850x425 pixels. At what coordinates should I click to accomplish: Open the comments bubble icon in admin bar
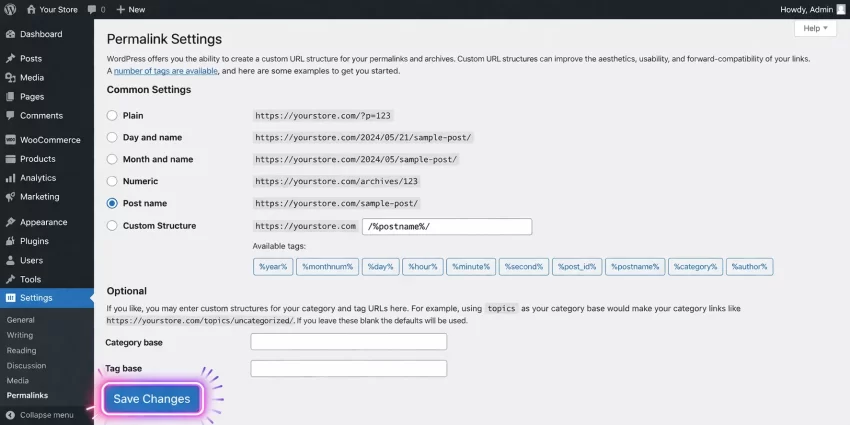(92, 10)
